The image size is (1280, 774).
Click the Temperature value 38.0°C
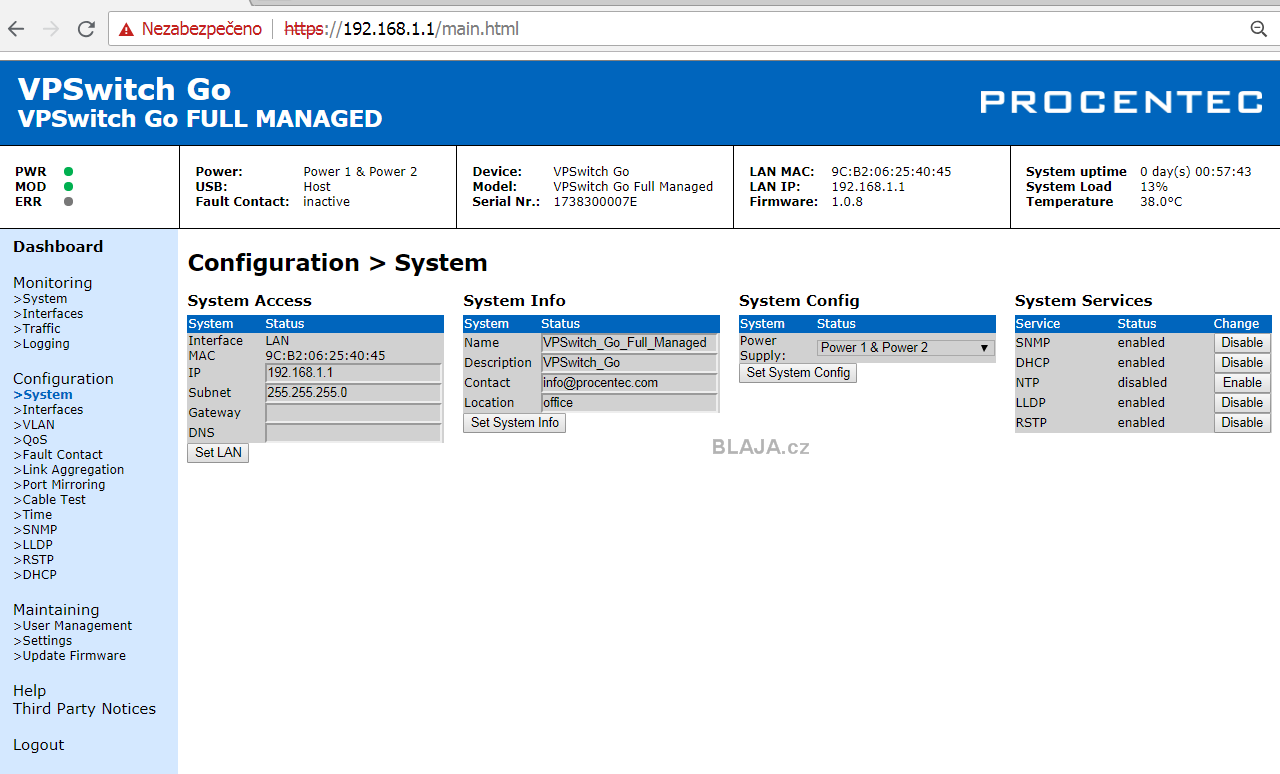coord(1161,202)
